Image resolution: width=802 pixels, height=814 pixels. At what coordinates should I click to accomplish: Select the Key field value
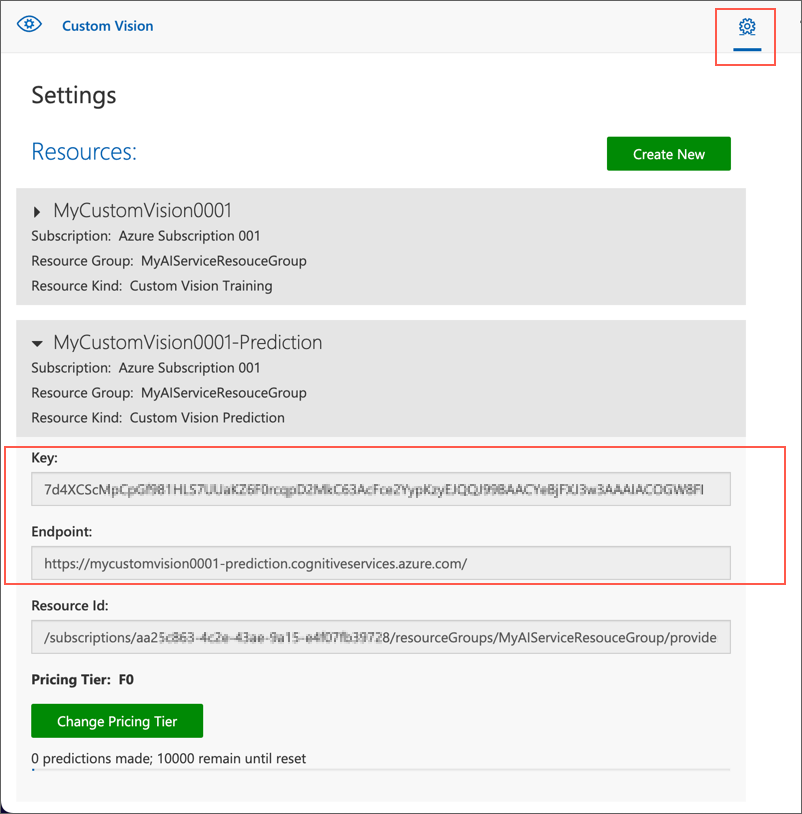point(380,489)
